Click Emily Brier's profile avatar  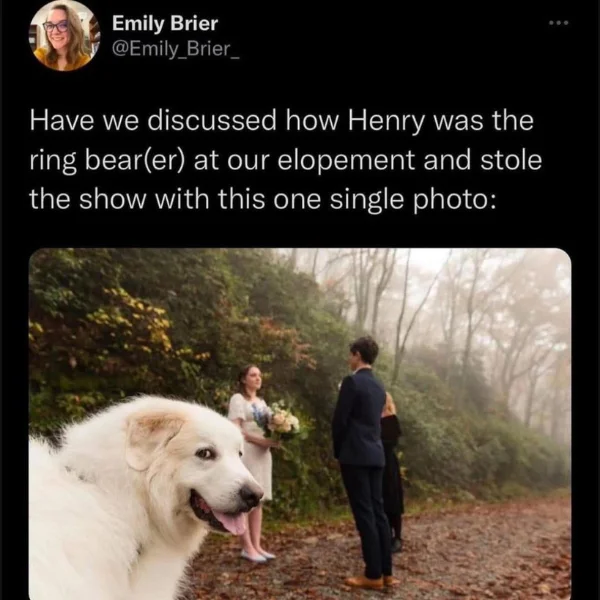click(64, 35)
